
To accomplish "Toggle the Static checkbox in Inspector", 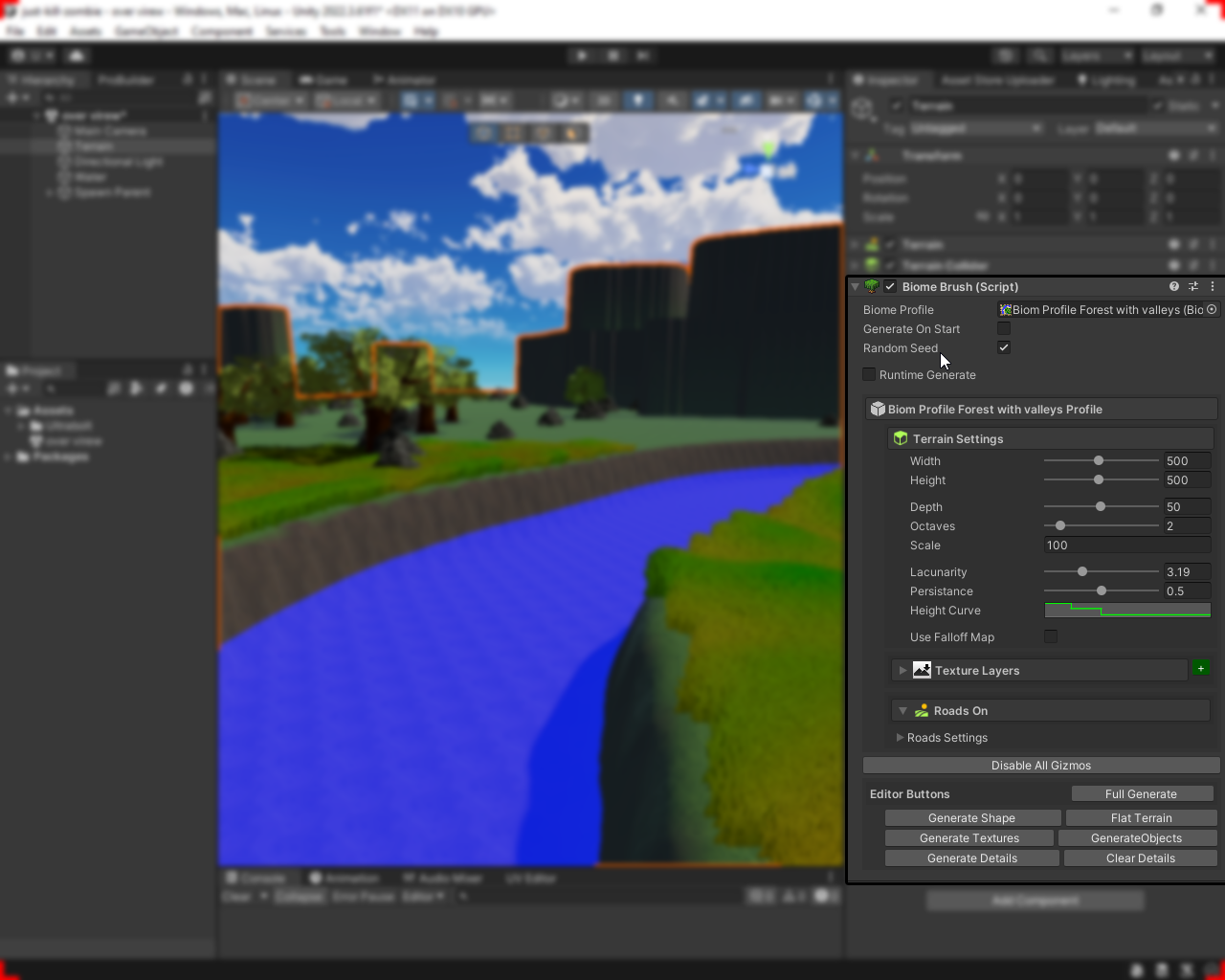I will click(1159, 105).
